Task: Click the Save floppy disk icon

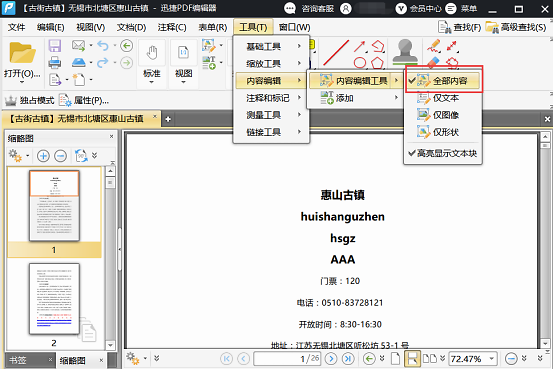Action: coord(55,46)
